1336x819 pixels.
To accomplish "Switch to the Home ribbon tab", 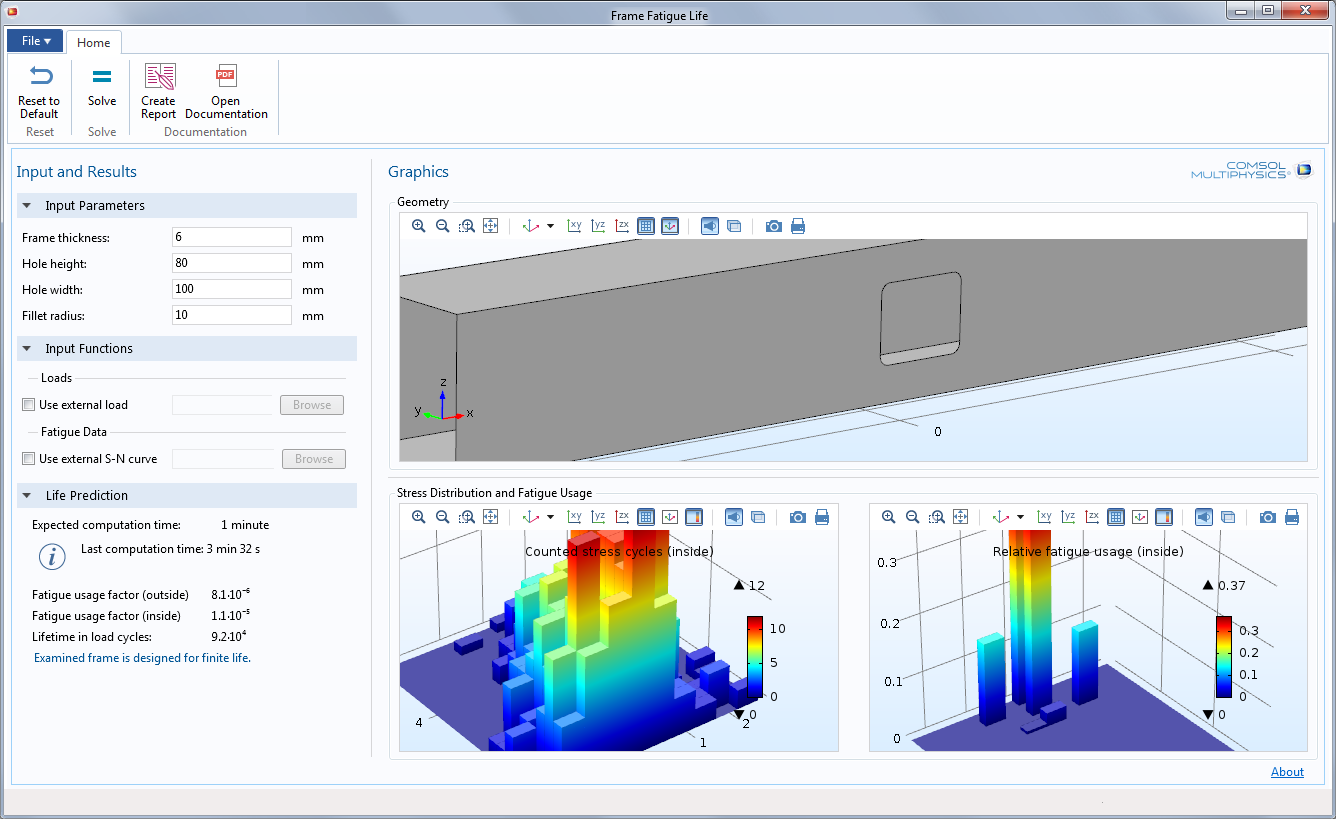I will [x=94, y=43].
